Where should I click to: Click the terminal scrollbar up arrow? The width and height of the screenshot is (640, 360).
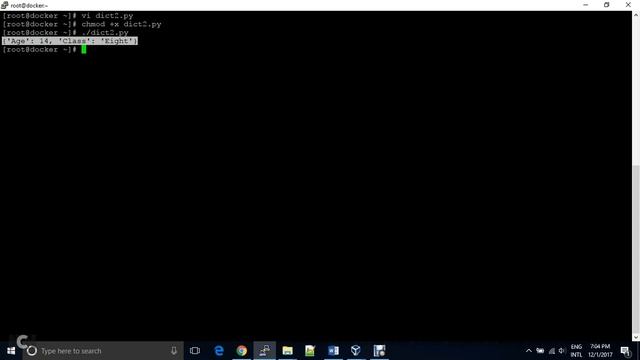636,15
